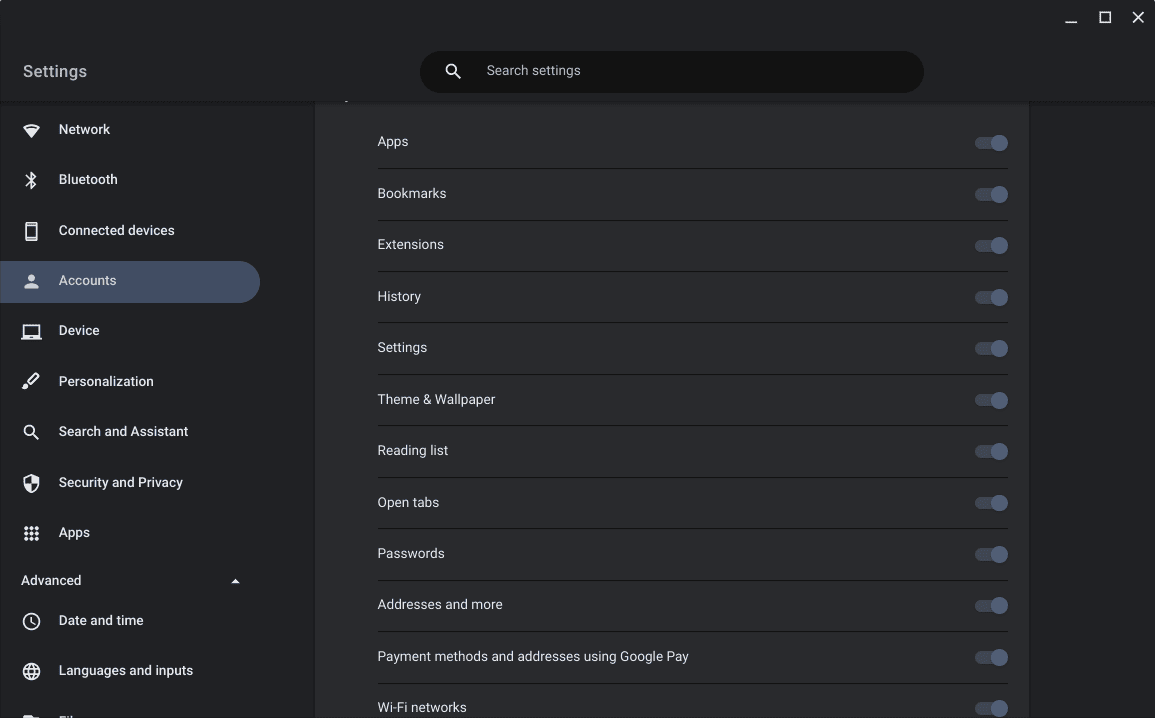Toggle Reading list sync
Viewport: 1155px width, 718px height.
[x=991, y=451]
